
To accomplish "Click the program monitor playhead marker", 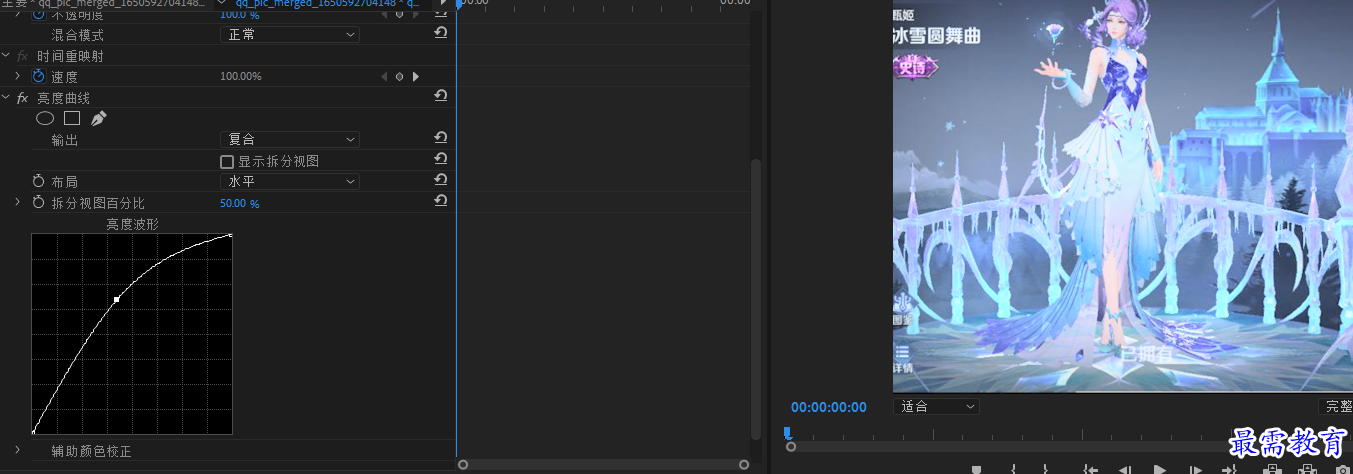I will [787, 433].
